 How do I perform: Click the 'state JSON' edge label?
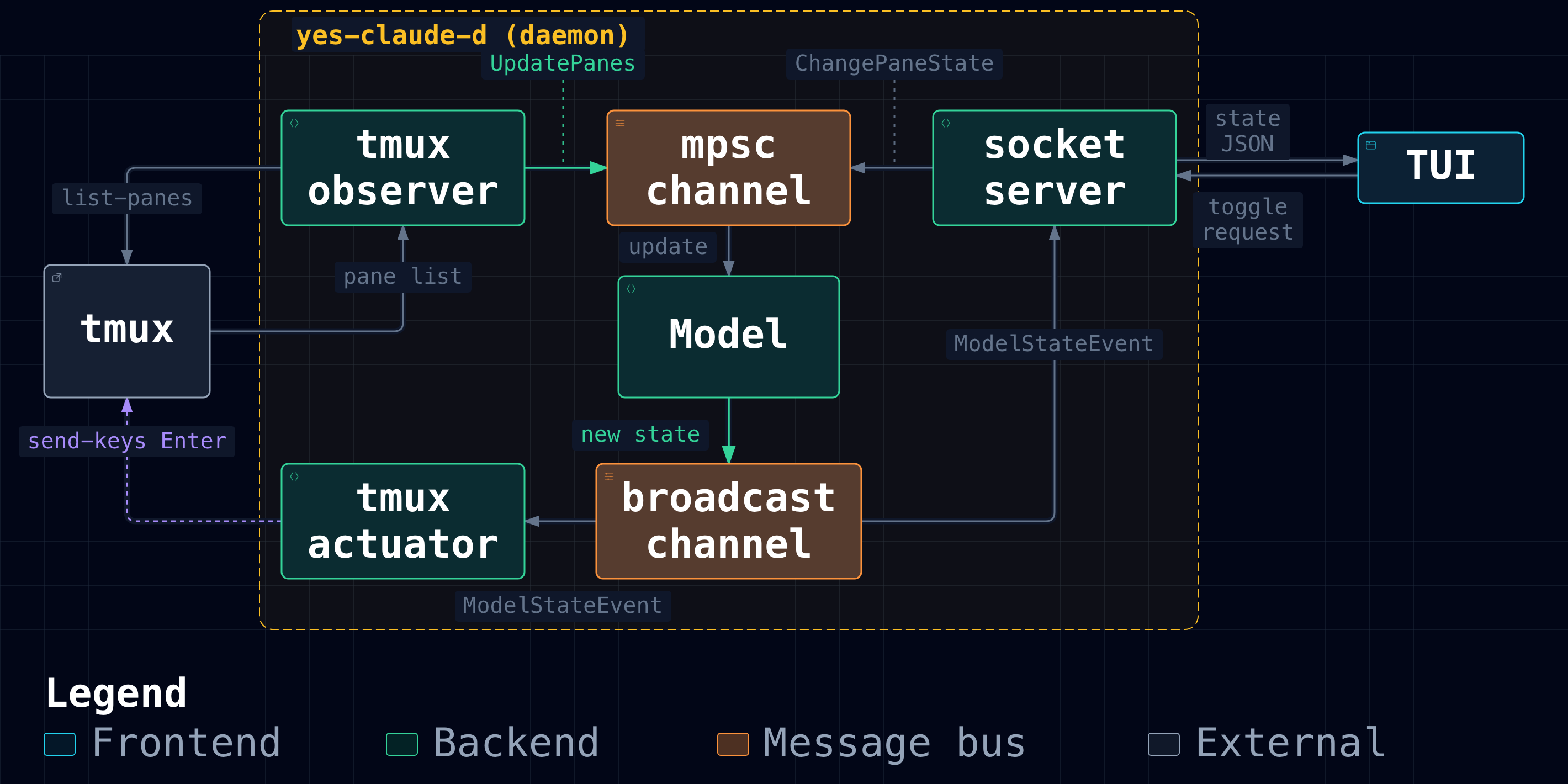pos(1248,131)
